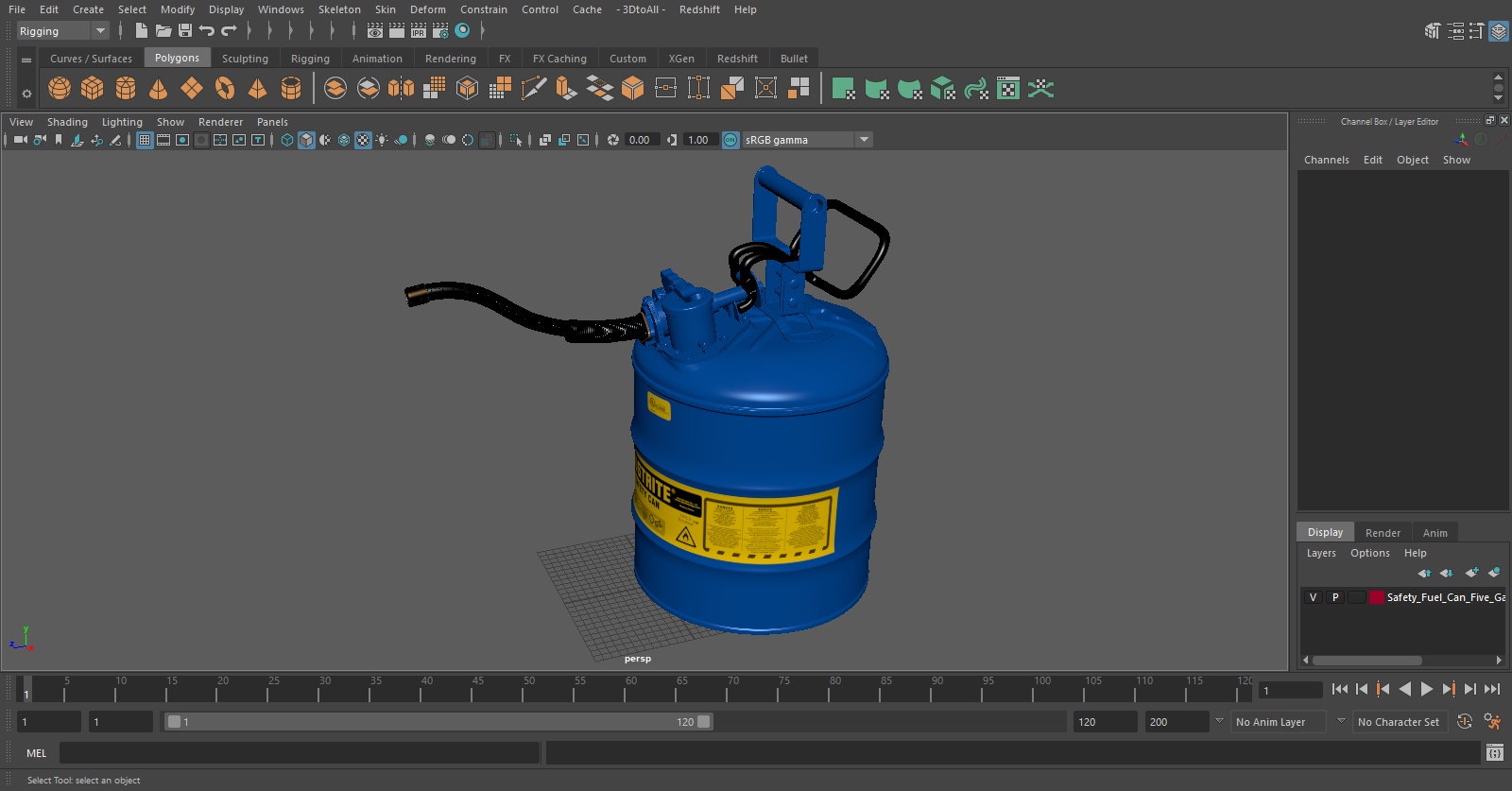Click the MEL script language button
The image size is (1512, 791).
point(37,753)
